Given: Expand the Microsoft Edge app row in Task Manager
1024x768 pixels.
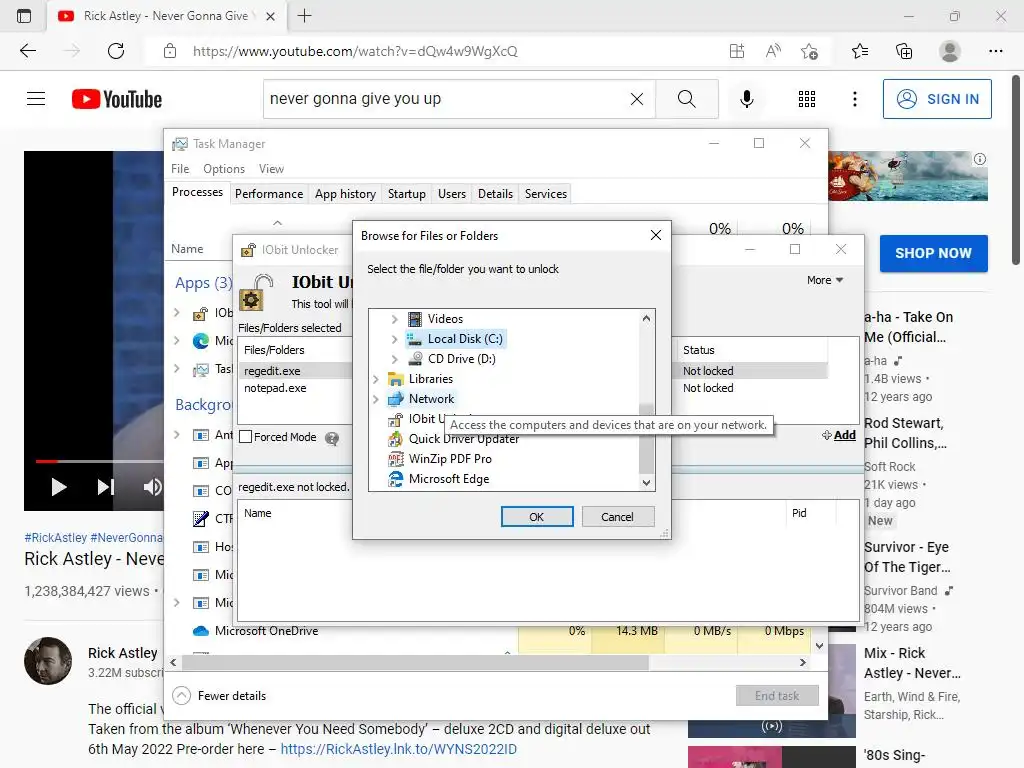Looking at the screenshot, I should (177, 340).
